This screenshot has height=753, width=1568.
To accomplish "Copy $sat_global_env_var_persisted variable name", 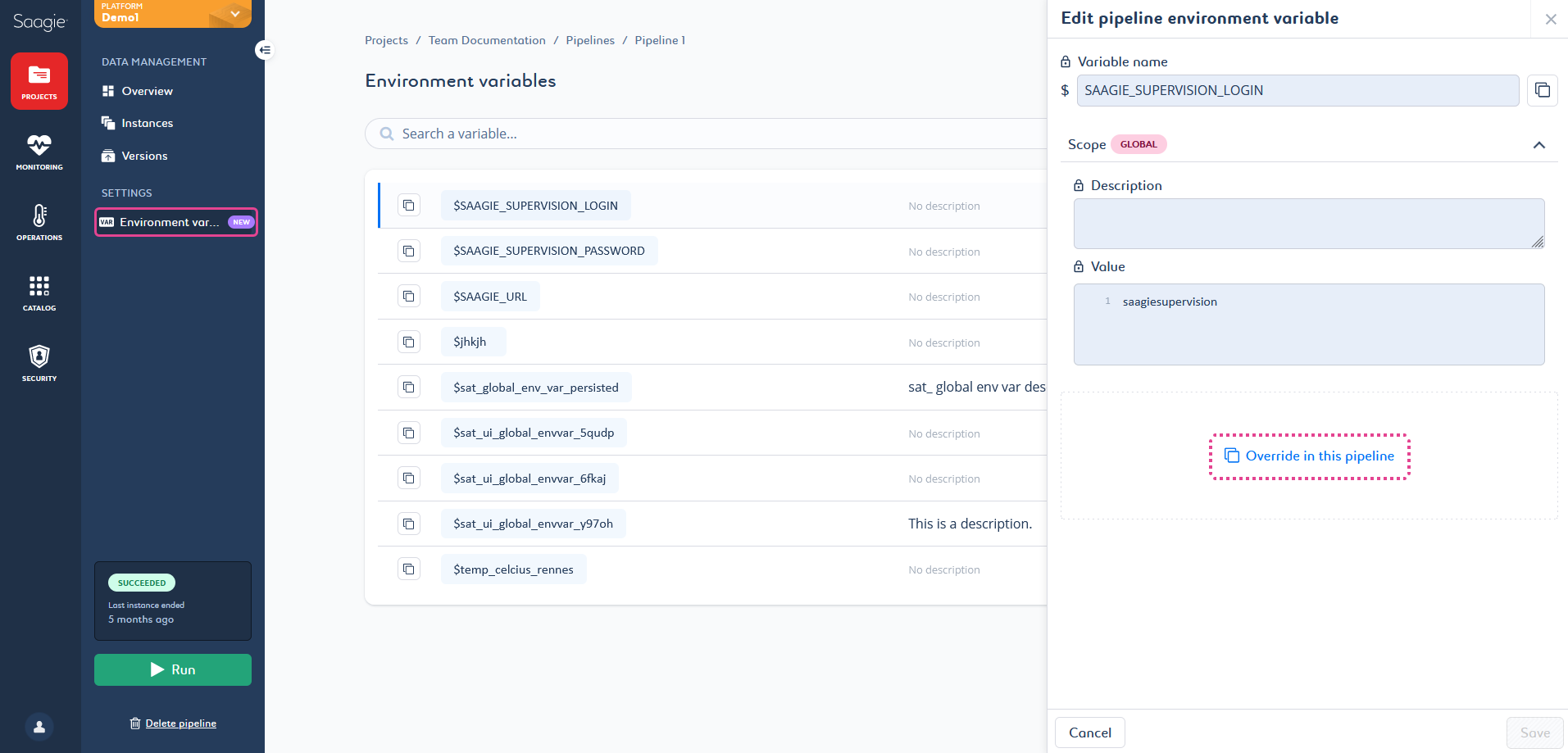I will click(x=408, y=387).
